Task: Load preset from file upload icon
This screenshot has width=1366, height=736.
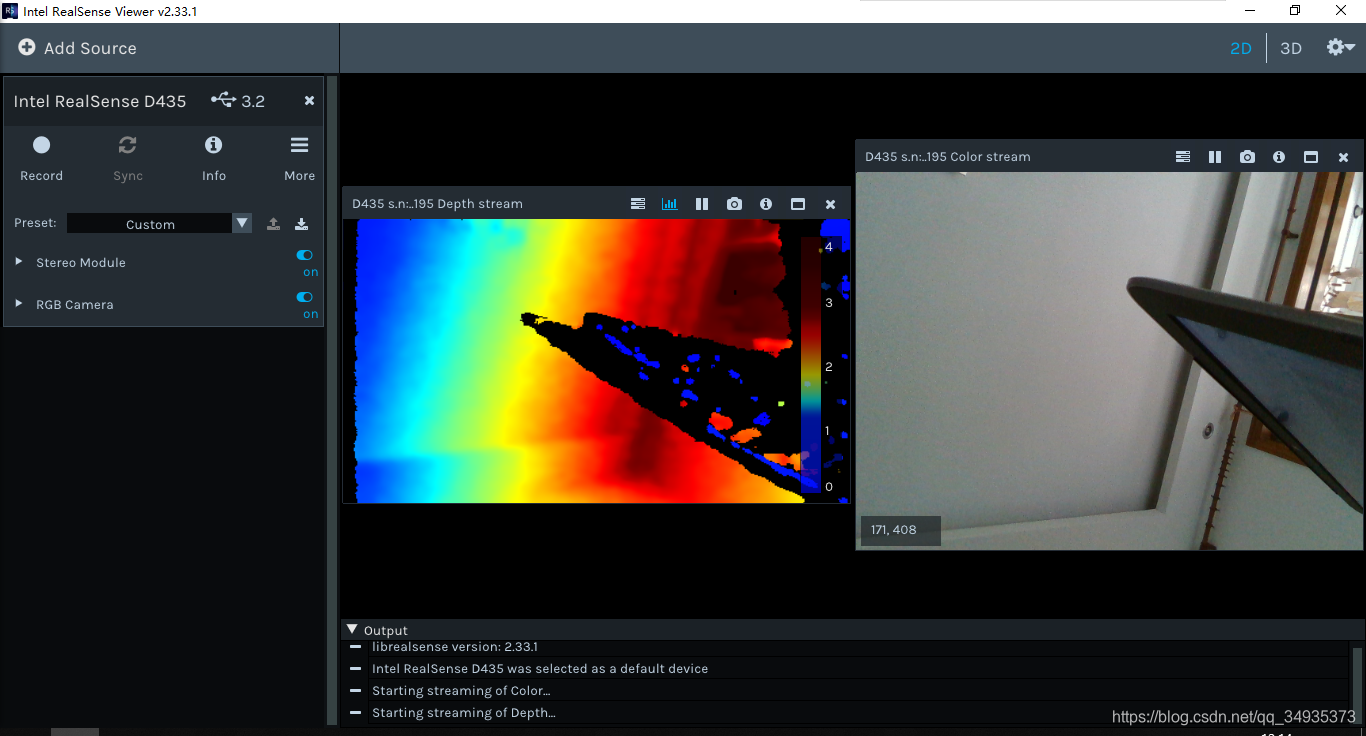Action: (x=273, y=224)
